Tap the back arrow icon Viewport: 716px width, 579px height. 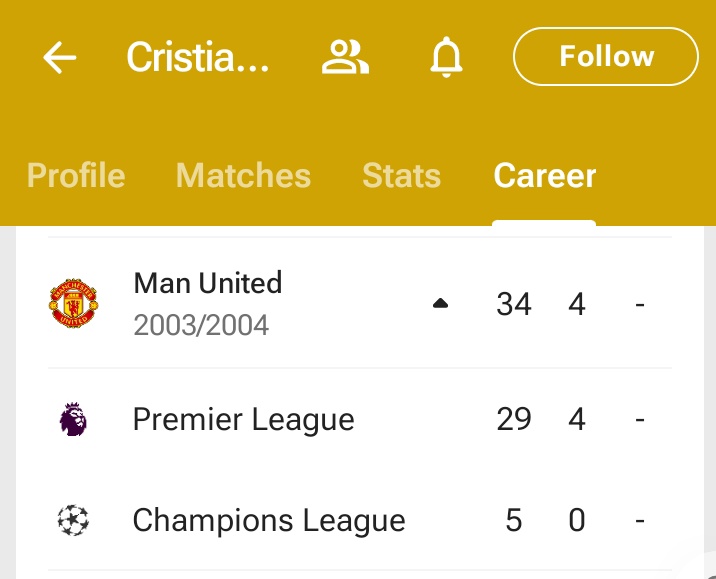pyautogui.click(x=59, y=57)
